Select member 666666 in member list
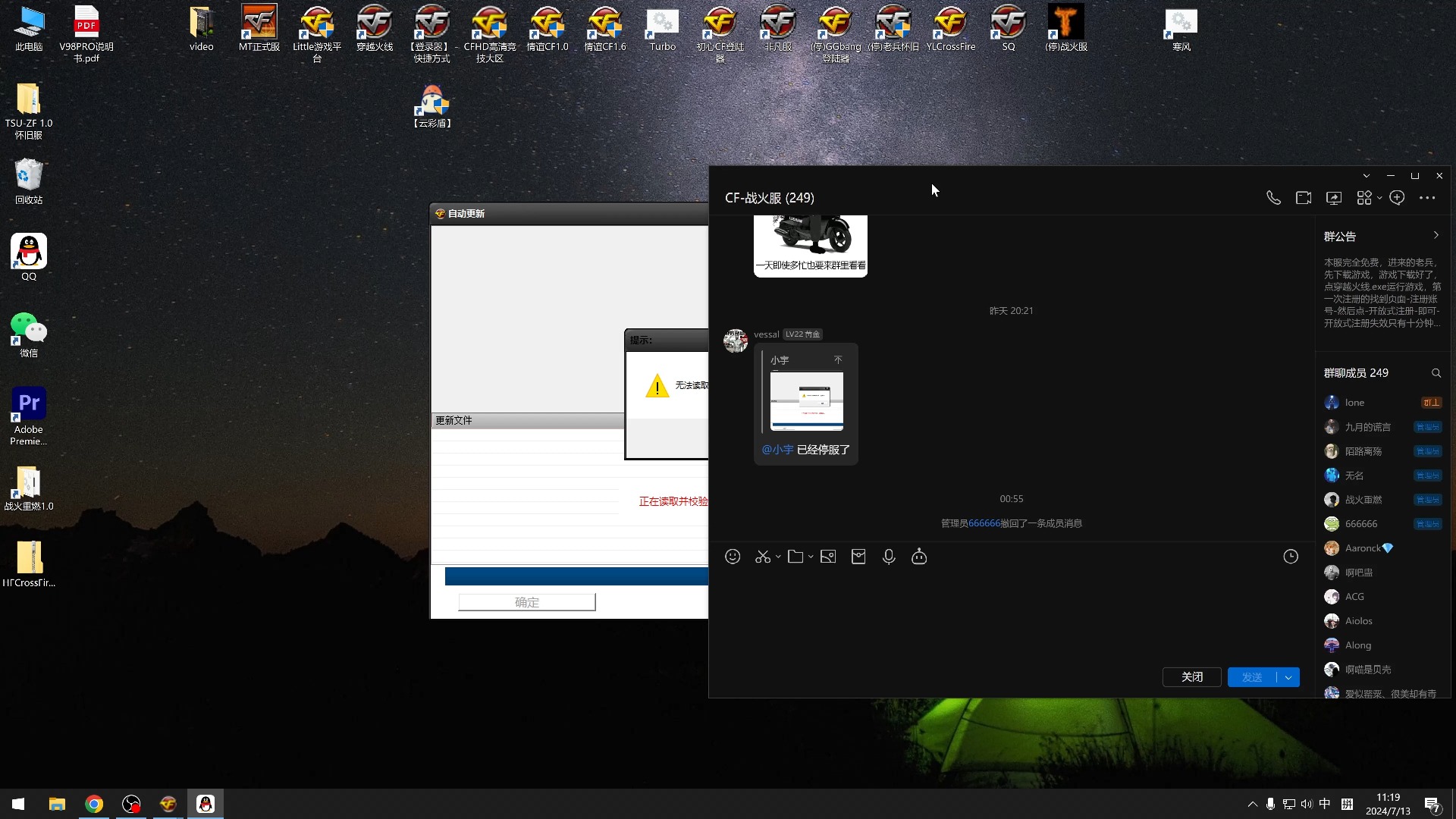 (1383, 524)
